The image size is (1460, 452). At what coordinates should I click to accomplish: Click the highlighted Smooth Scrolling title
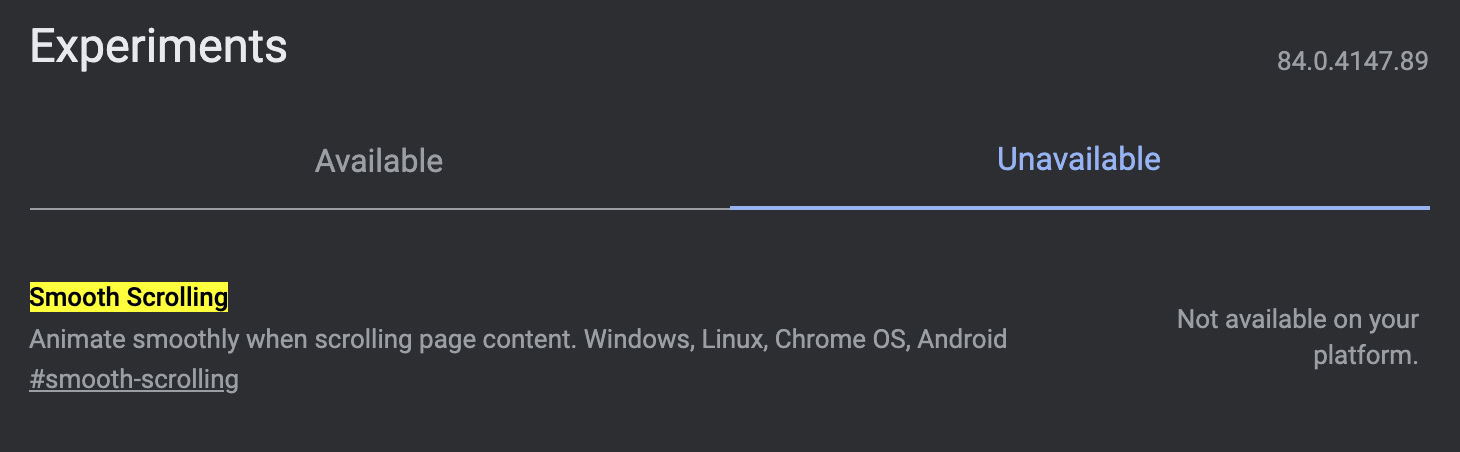tap(129, 297)
